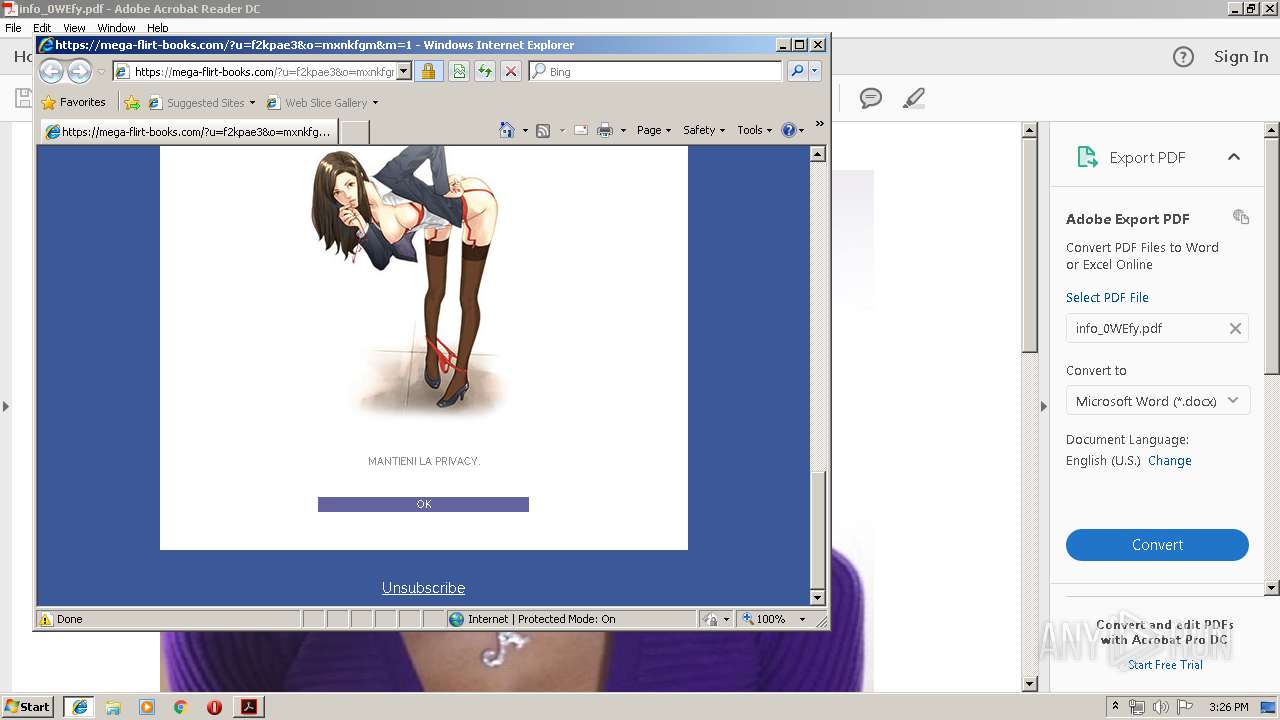The width and height of the screenshot is (1280, 720).
Task: Open the search provider dropdown arrow
Action: [x=815, y=71]
